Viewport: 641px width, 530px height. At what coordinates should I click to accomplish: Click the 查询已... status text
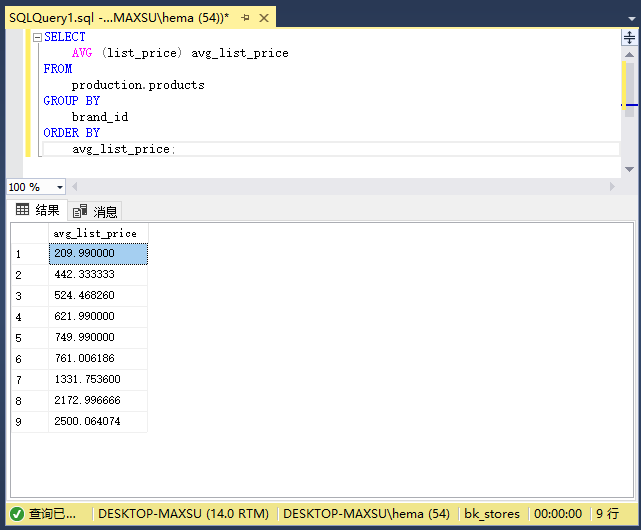click(x=52, y=514)
